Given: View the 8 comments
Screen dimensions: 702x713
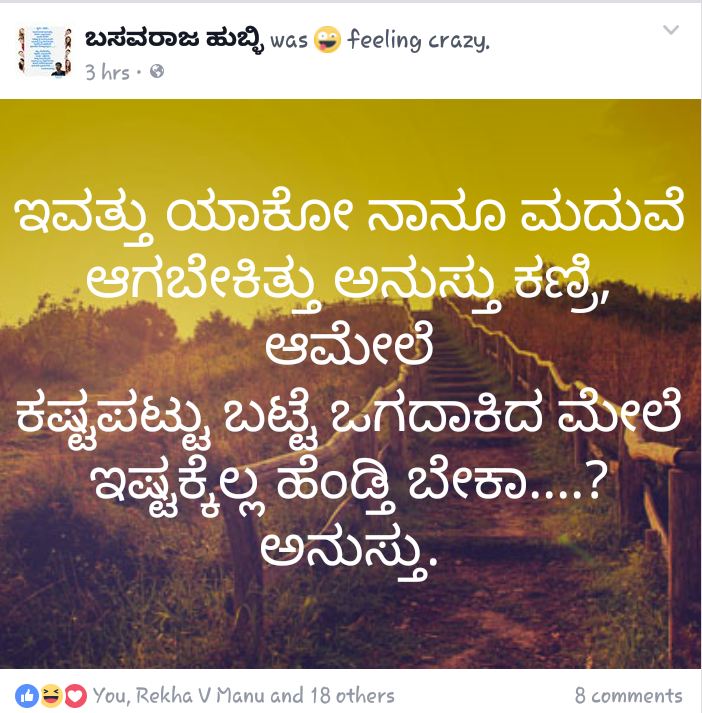Looking at the screenshot, I should (629, 696).
